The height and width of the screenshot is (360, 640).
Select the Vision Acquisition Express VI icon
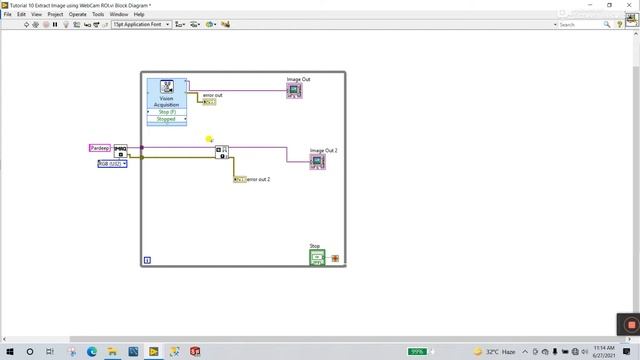point(167,87)
